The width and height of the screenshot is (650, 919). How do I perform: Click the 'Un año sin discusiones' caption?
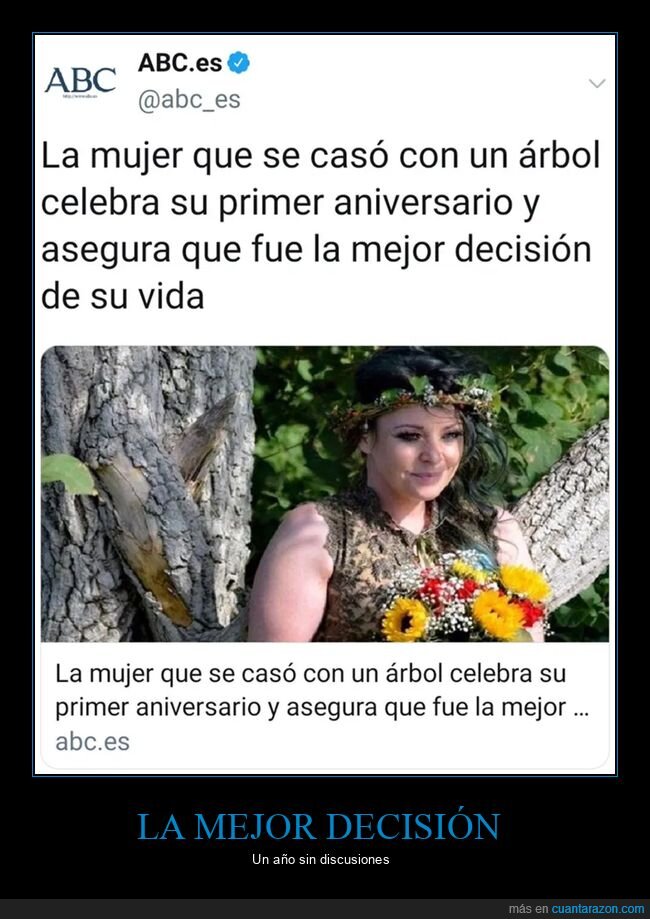click(x=321, y=860)
